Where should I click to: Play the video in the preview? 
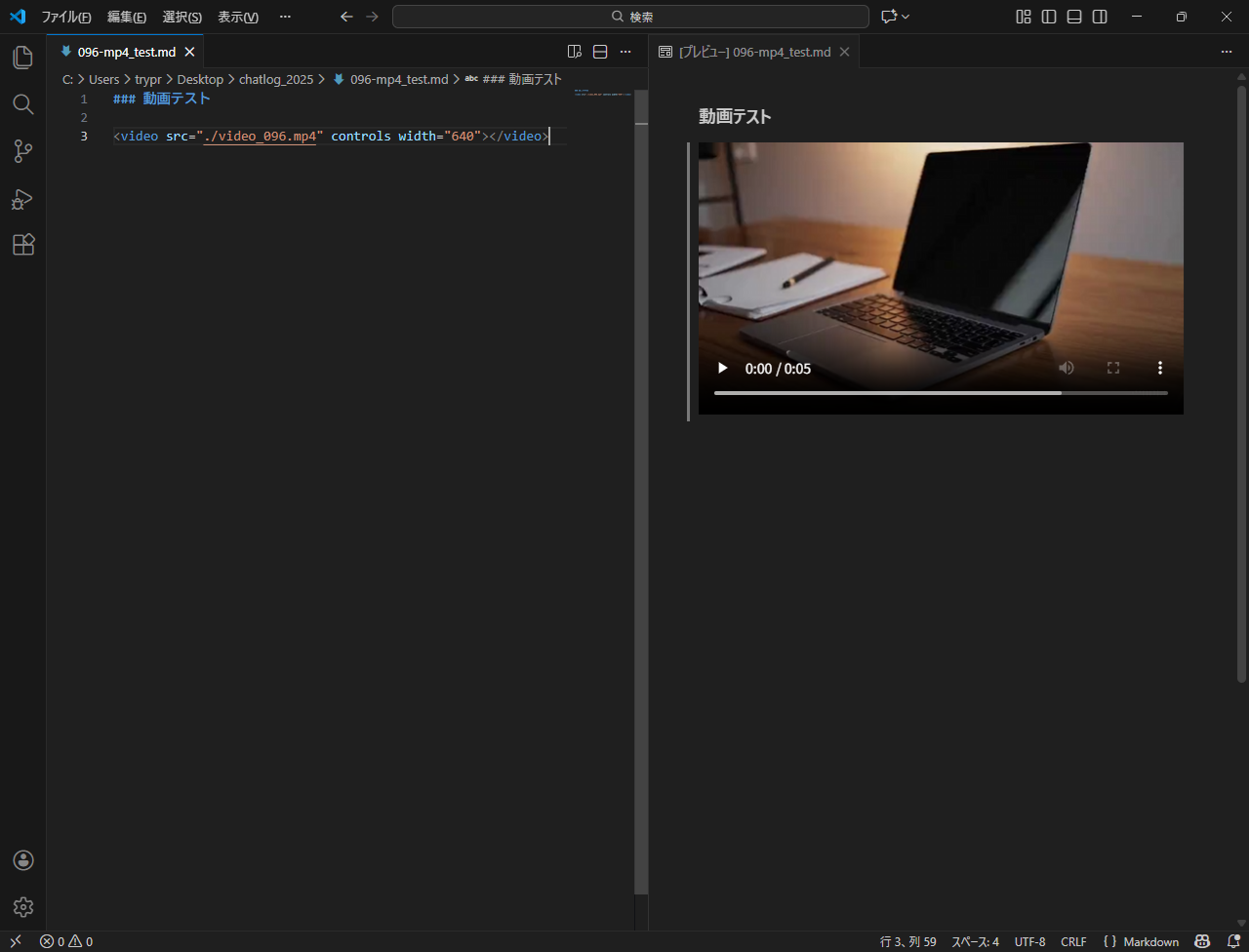tap(722, 368)
